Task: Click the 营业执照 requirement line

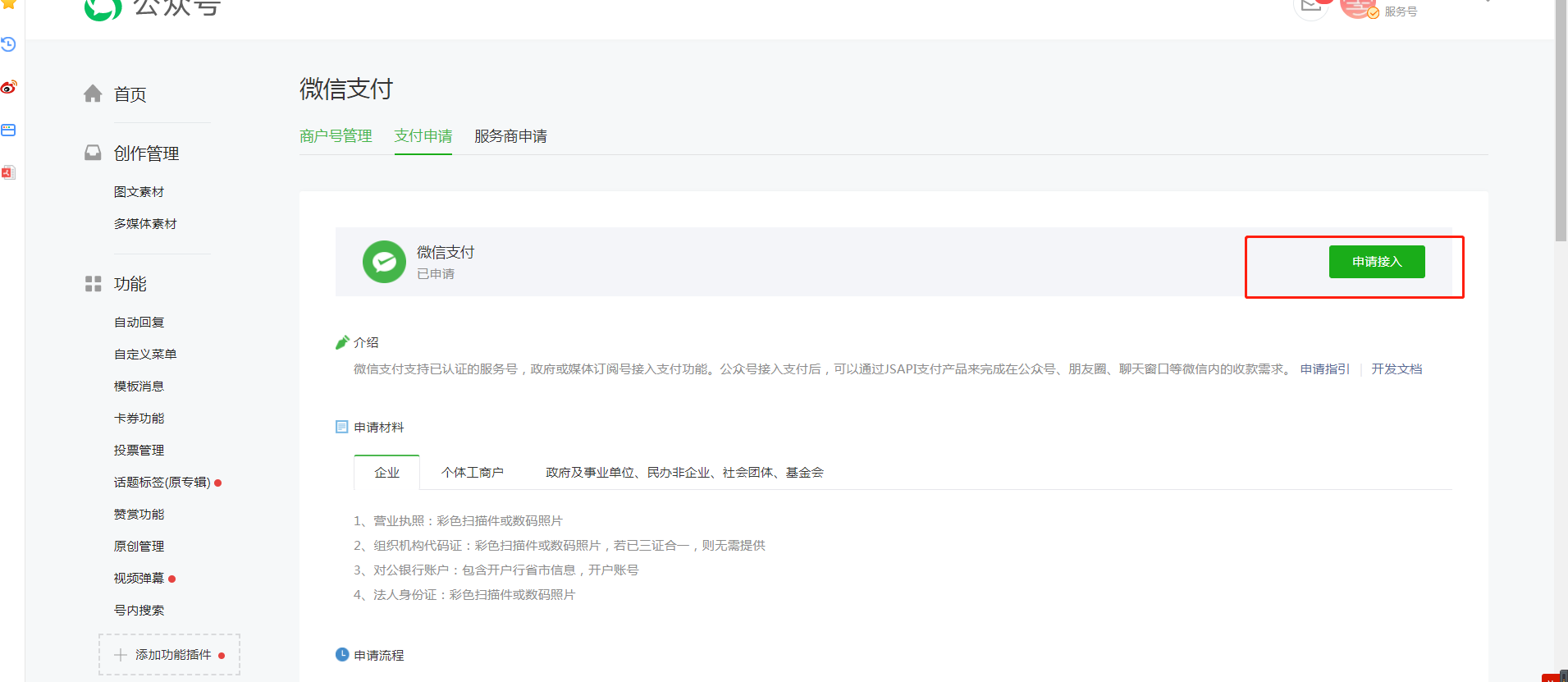Action: click(x=458, y=521)
